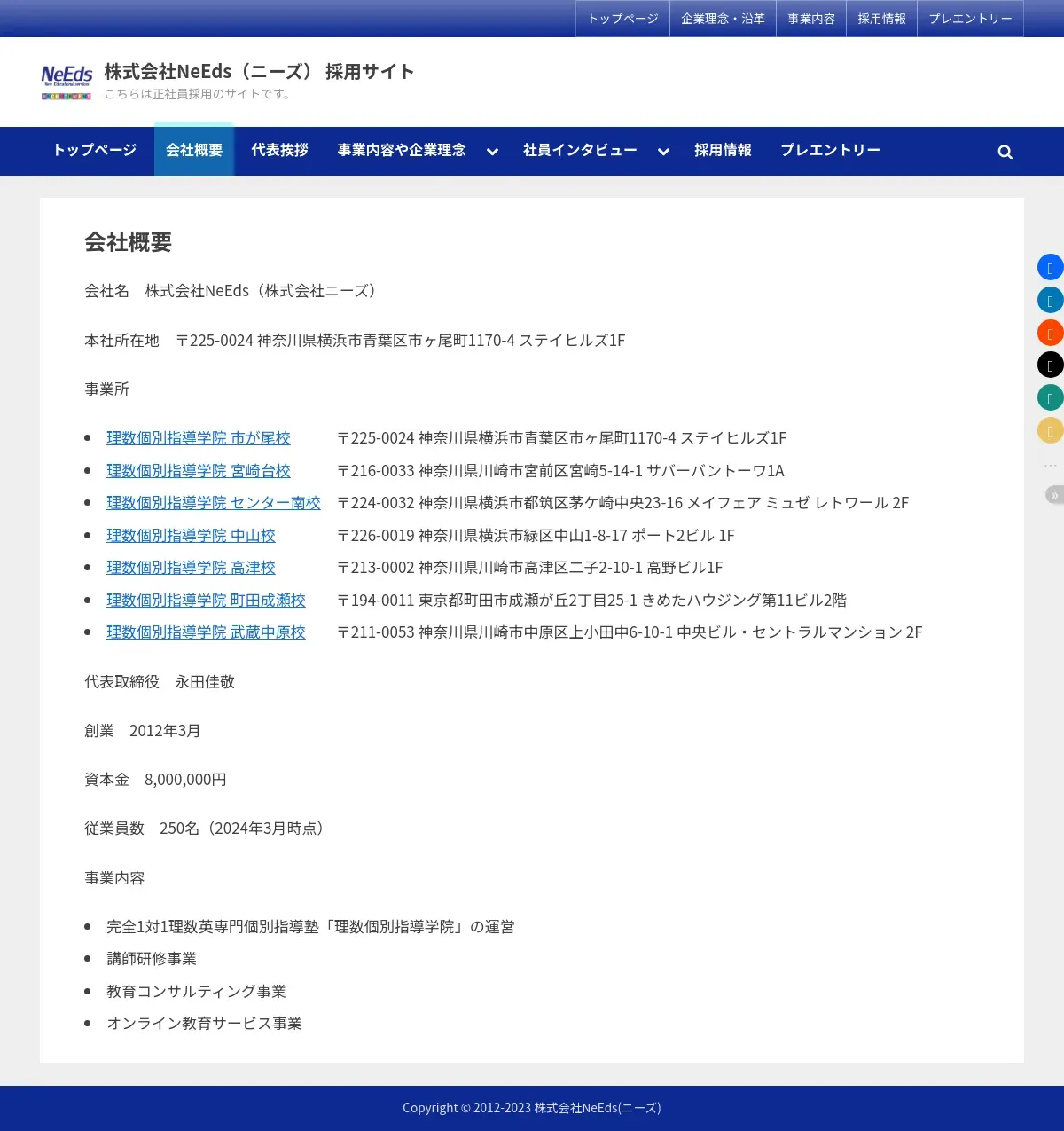Viewport: 1064px width, 1131px height.
Task: Click the yellow round share button
Action: coord(1051,430)
